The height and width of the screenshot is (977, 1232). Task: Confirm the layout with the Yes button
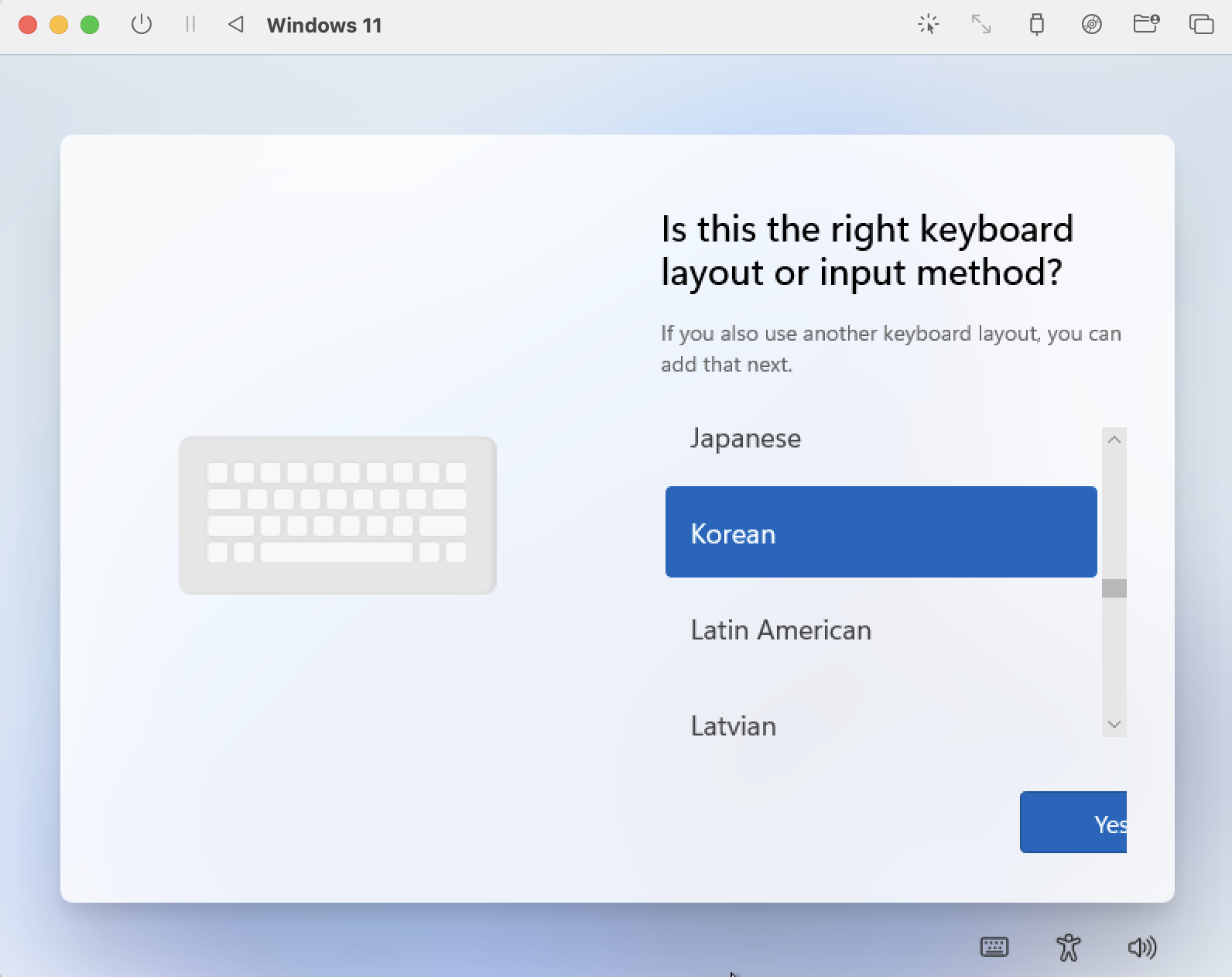[x=1073, y=822]
